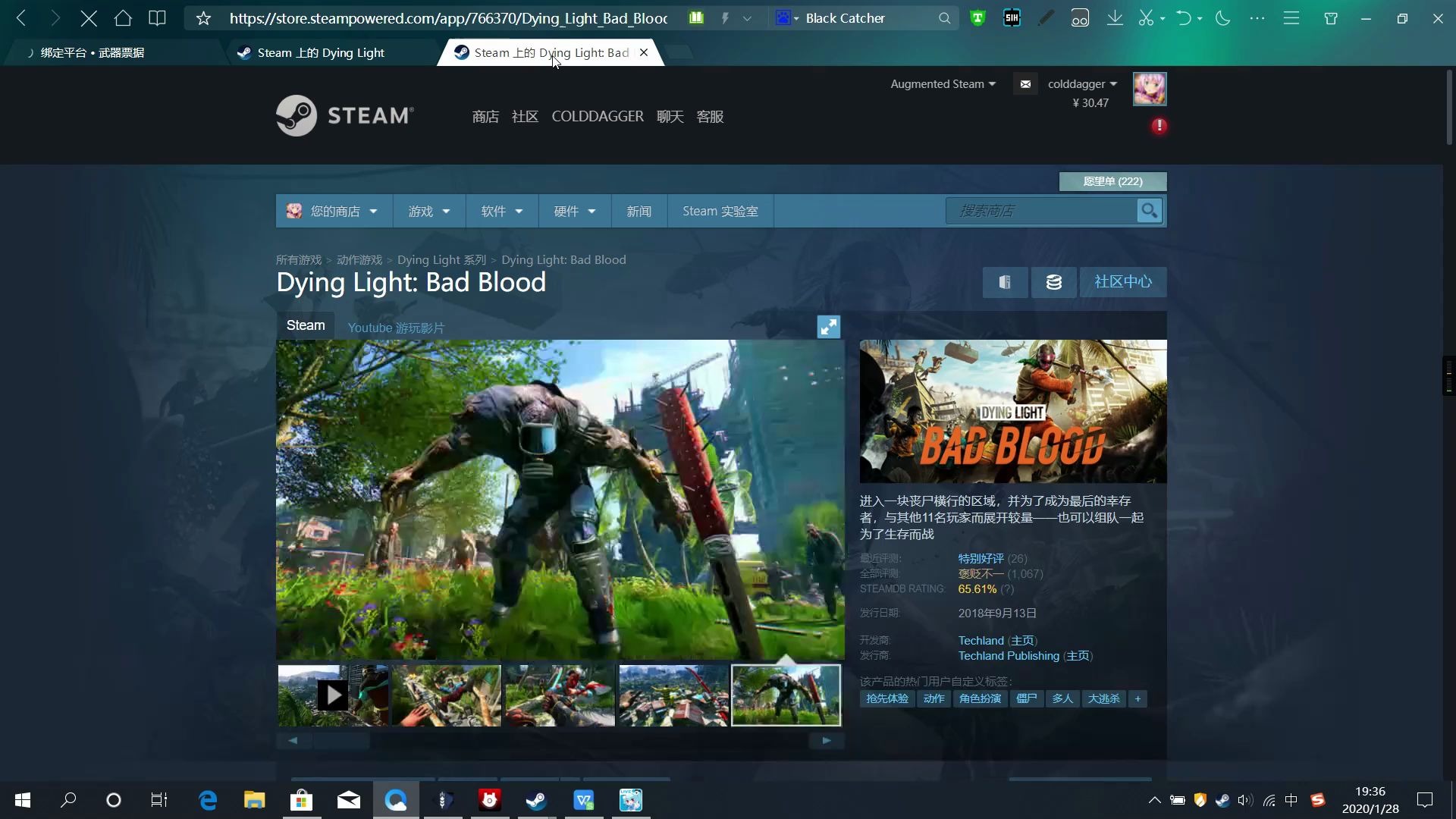1456x819 pixels.
Task: Open the icon button left of SteamDB
Action: click(1005, 282)
